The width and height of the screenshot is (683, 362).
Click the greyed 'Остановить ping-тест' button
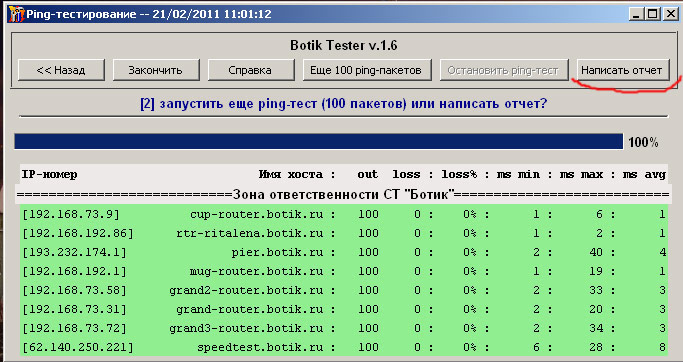coord(503,70)
